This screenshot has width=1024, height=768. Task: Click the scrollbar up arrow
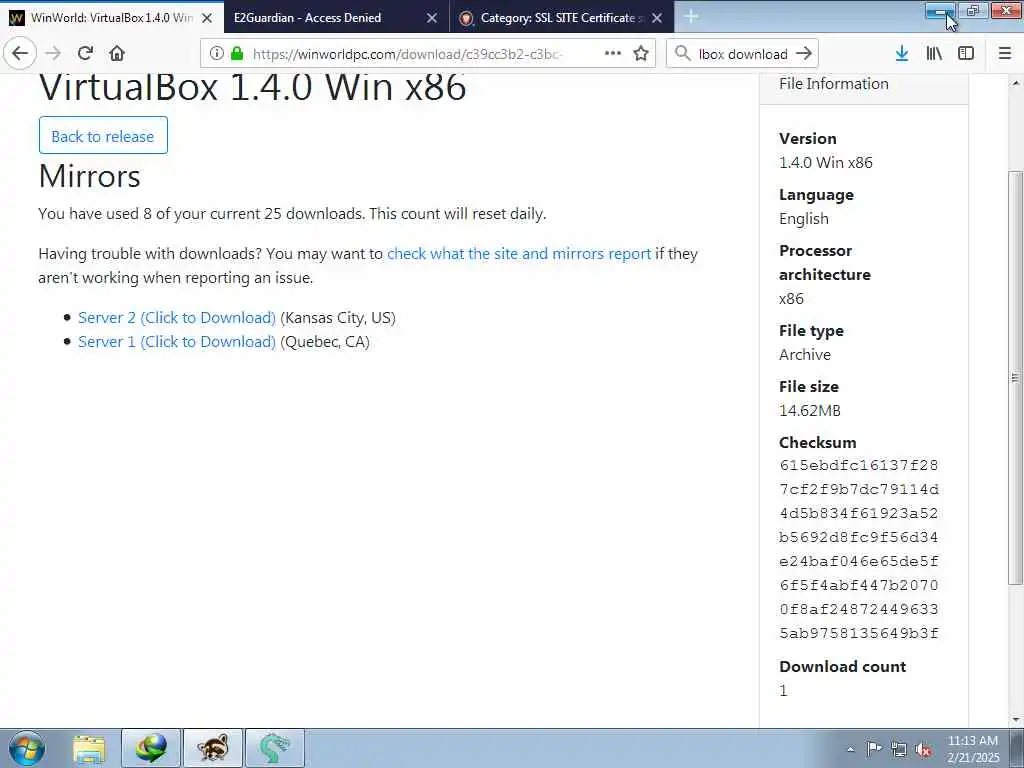point(1015,84)
